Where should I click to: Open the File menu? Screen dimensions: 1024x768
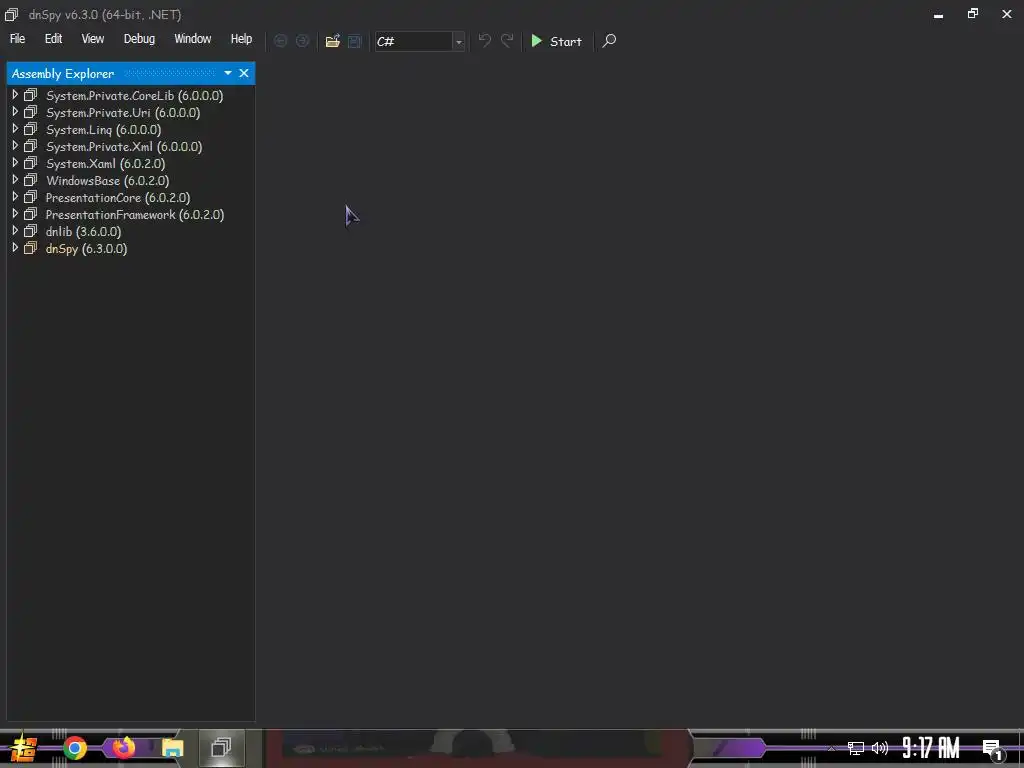tap(18, 39)
